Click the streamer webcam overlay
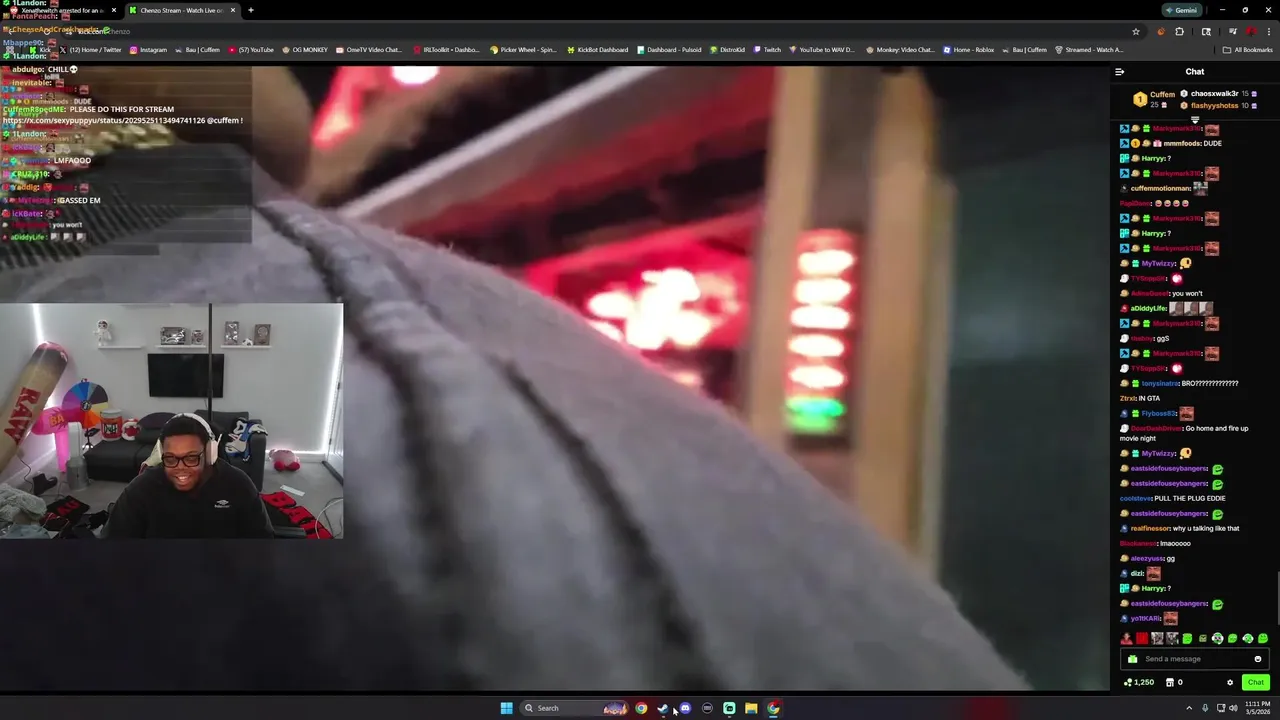This screenshot has width=1280, height=720. point(171,421)
